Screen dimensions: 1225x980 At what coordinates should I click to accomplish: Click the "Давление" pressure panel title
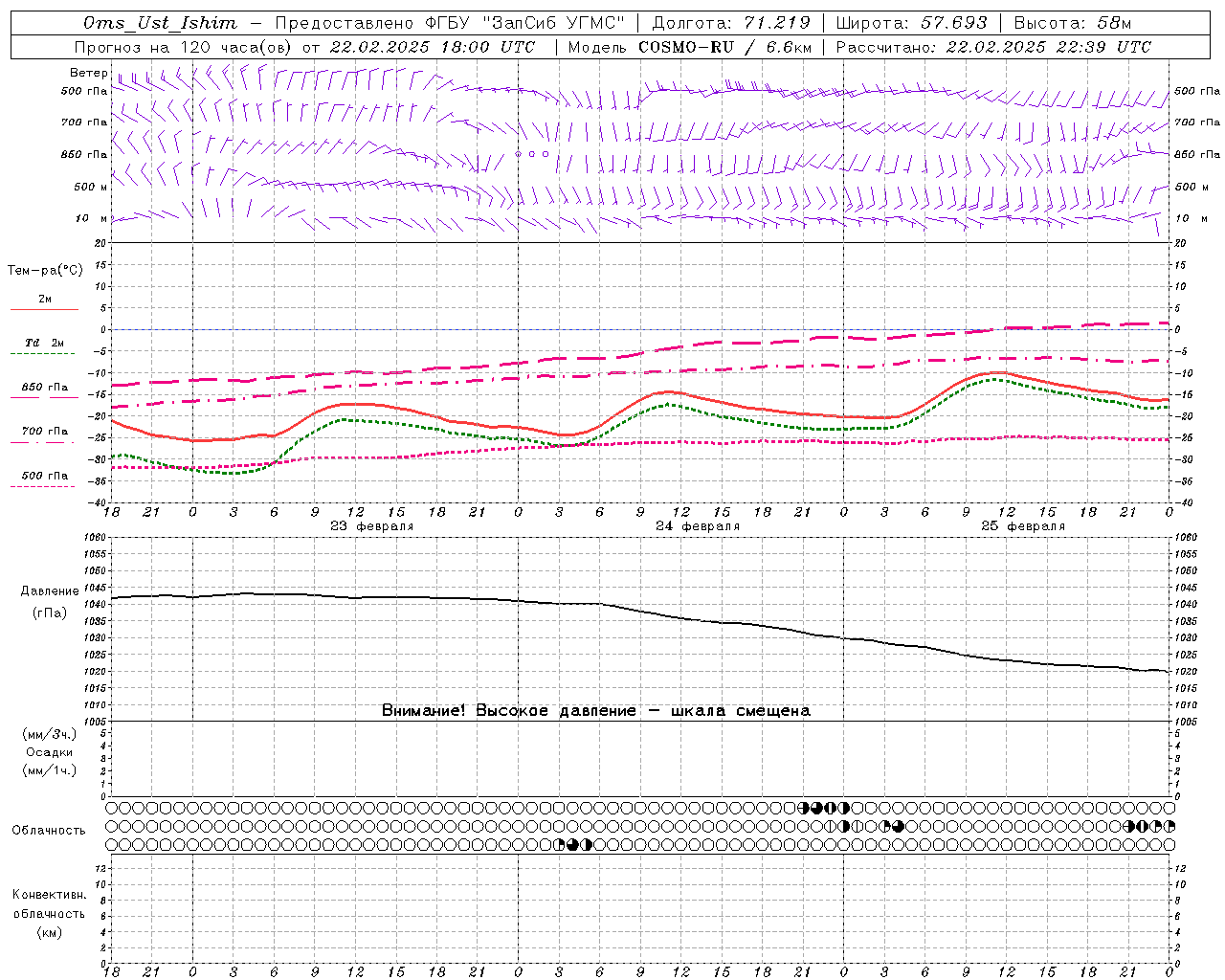coord(50,591)
